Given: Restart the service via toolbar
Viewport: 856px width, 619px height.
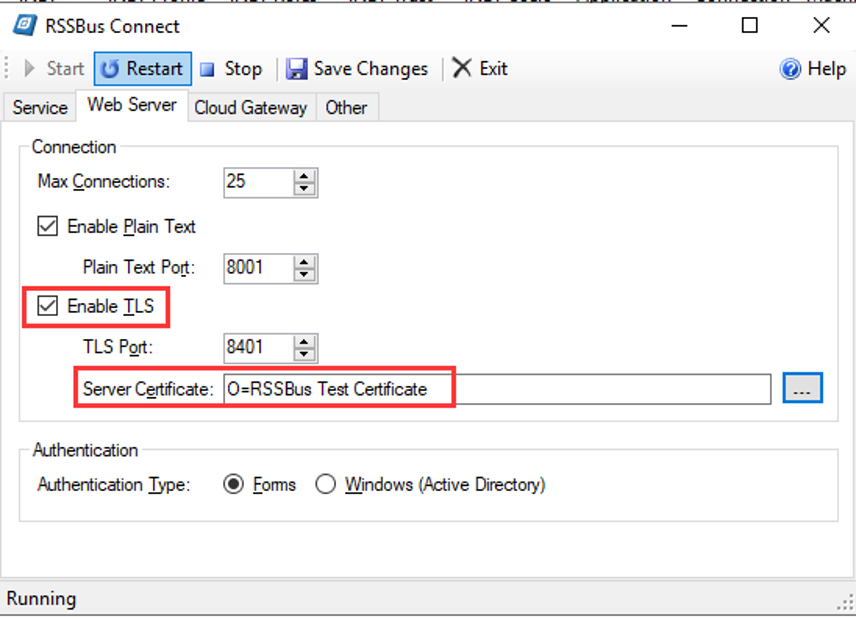Looking at the screenshot, I should [x=142, y=69].
